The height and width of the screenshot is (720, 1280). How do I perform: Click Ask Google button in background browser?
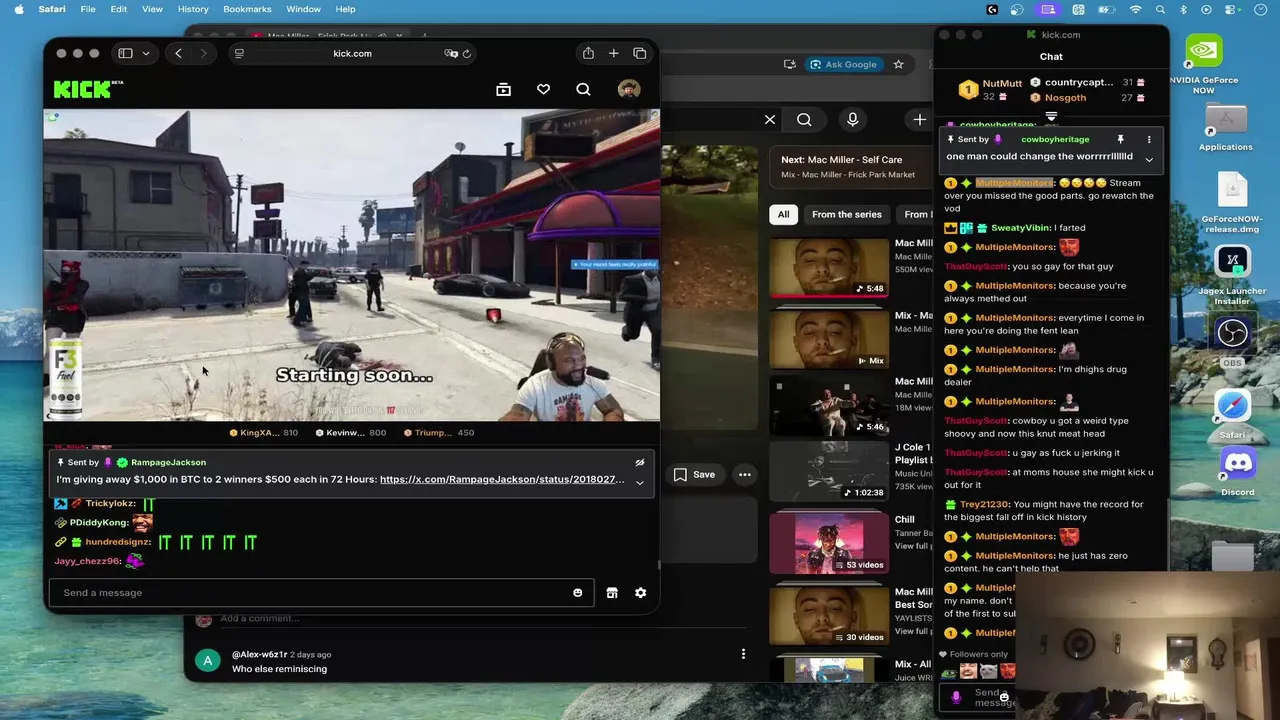(843, 64)
